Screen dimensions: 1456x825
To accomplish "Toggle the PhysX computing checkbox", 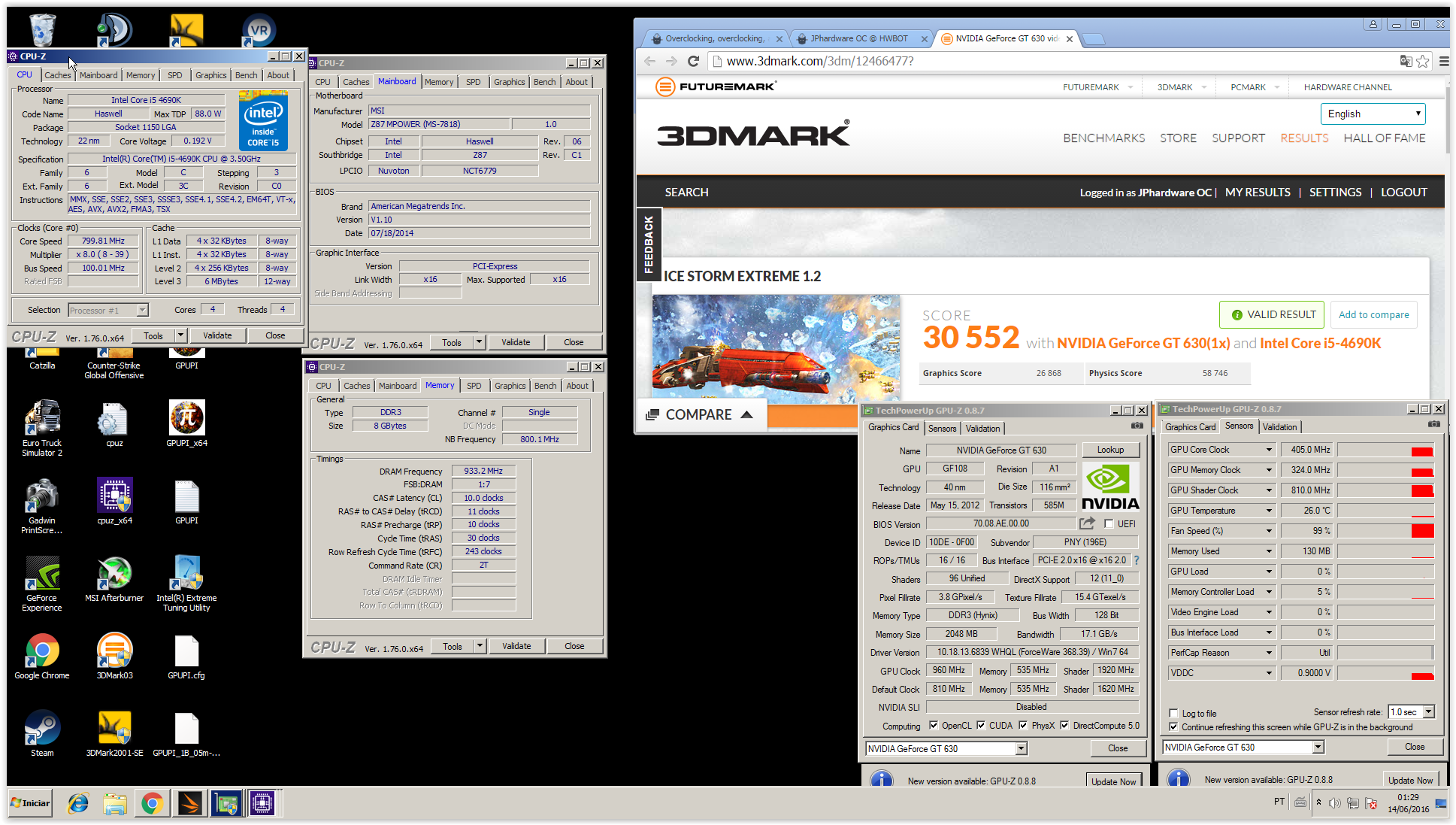I will 1023,726.
